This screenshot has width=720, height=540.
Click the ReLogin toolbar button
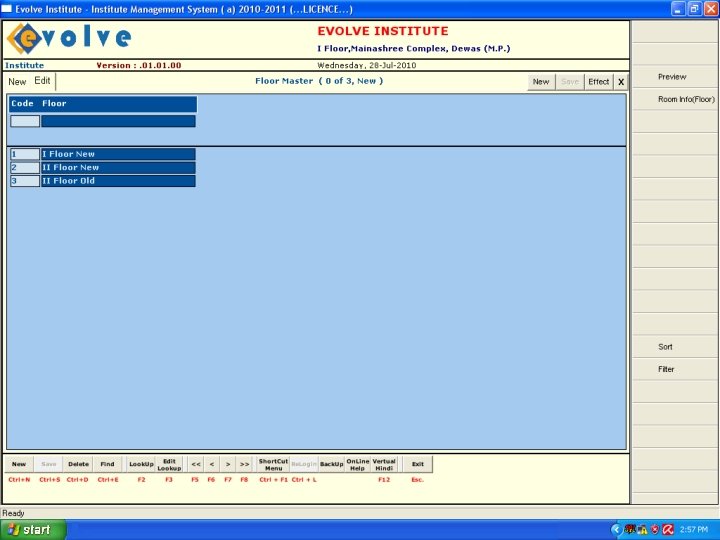click(304, 464)
